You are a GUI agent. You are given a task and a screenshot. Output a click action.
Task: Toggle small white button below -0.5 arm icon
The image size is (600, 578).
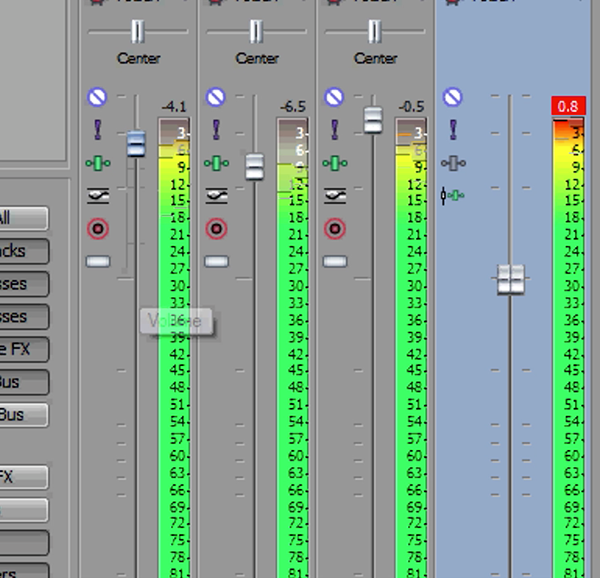[x=335, y=262]
